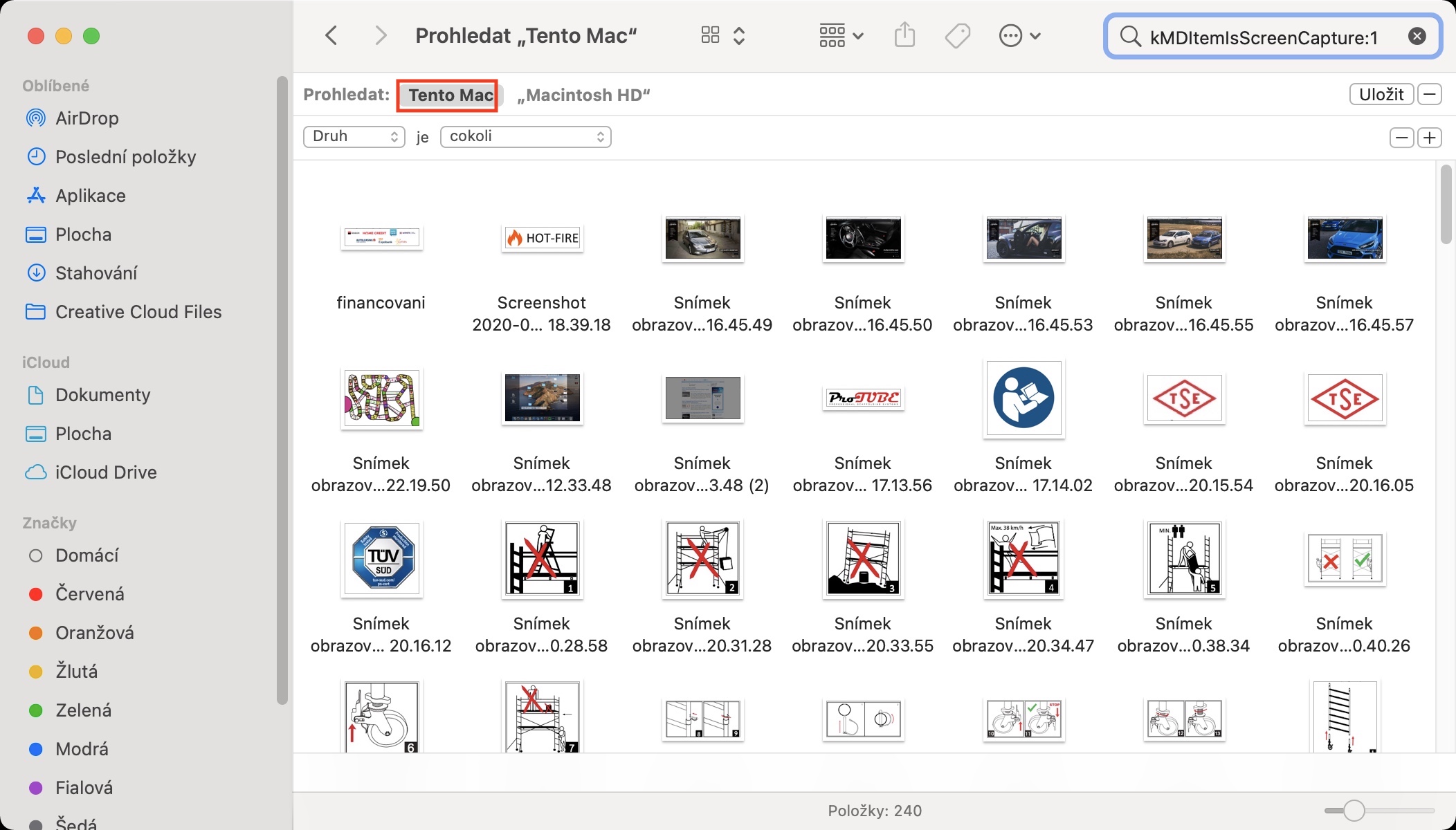Image resolution: width=1456 pixels, height=830 pixels.
Task: Click the Share toolbar icon
Action: pos(904,35)
